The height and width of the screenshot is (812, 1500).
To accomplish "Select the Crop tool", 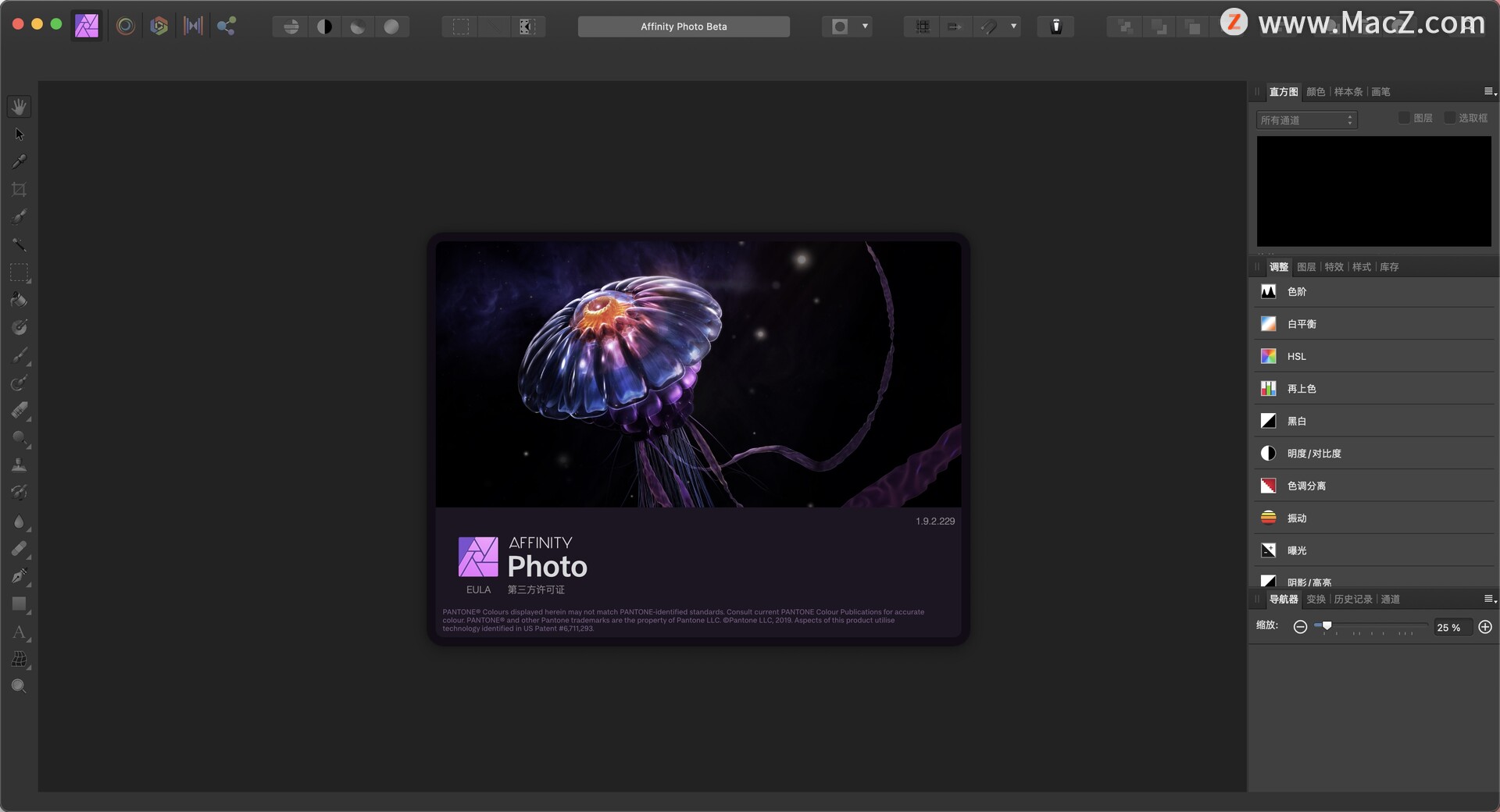I will (20, 189).
